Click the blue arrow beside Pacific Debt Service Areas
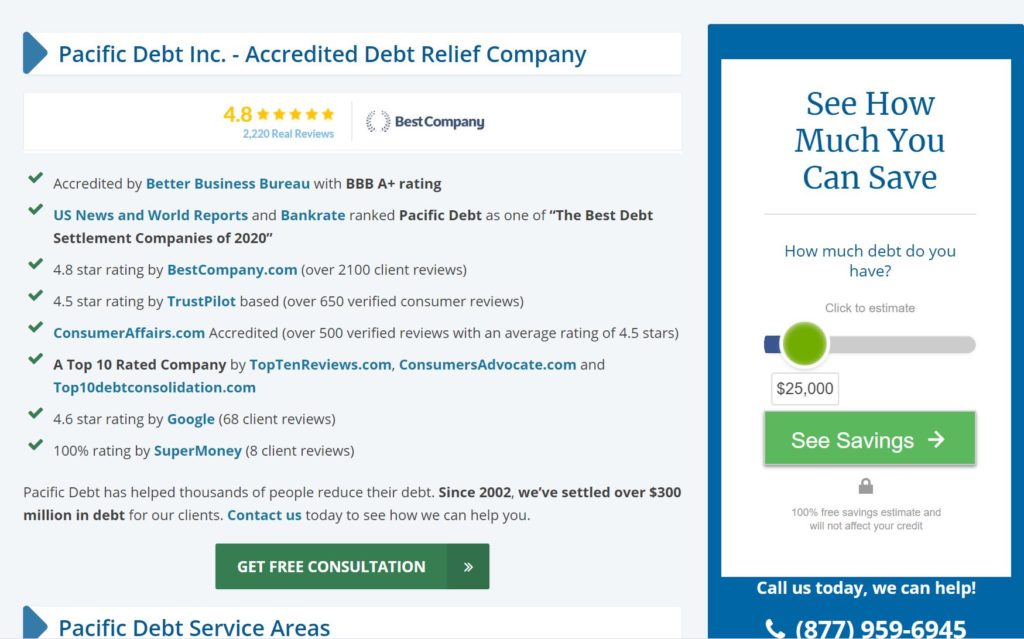 click(35, 623)
